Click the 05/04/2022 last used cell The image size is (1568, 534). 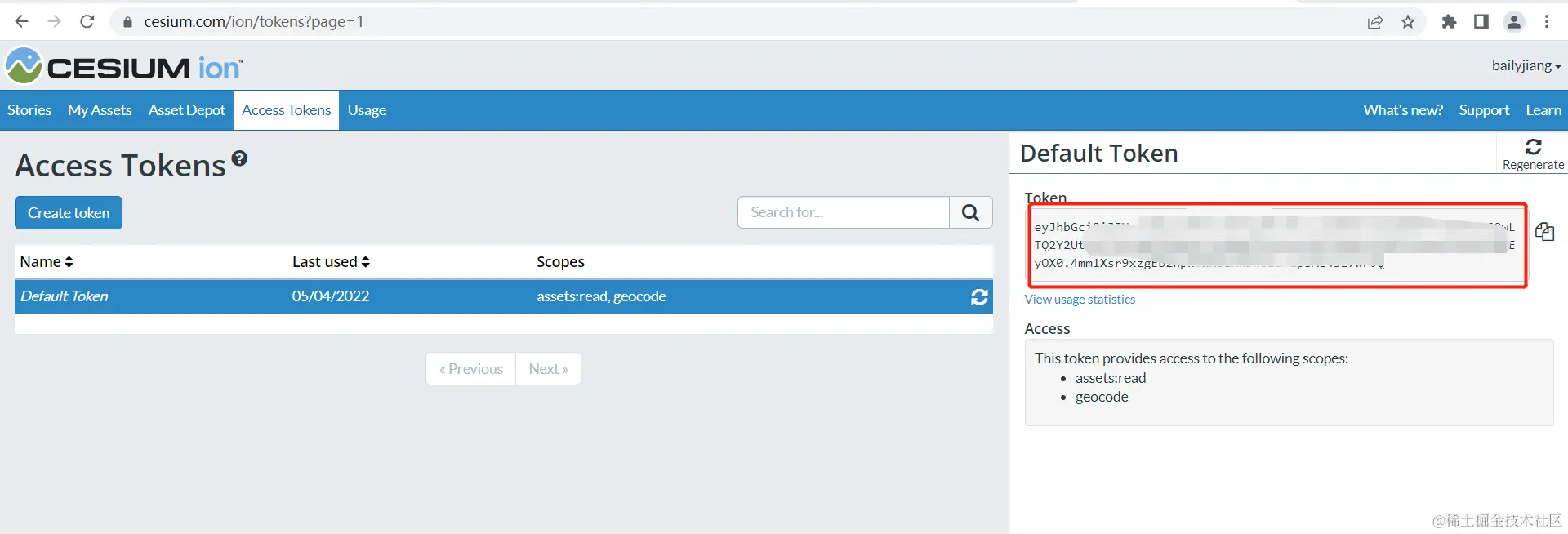[331, 296]
